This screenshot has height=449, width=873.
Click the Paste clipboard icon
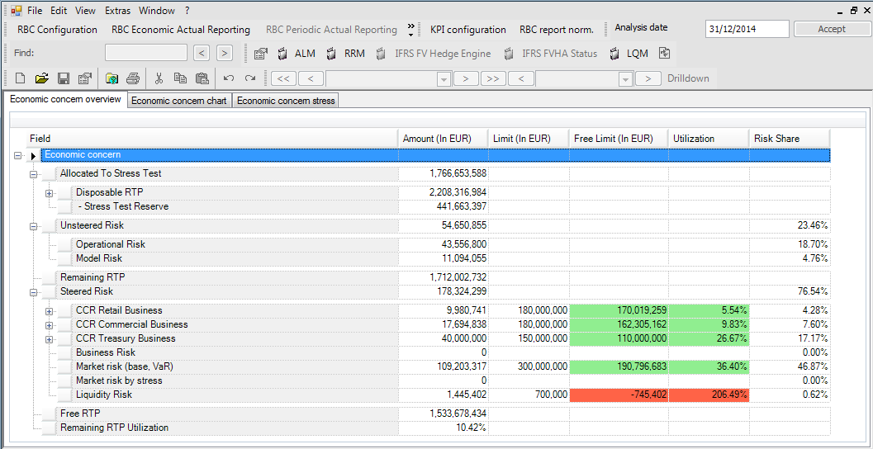[x=202, y=78]
